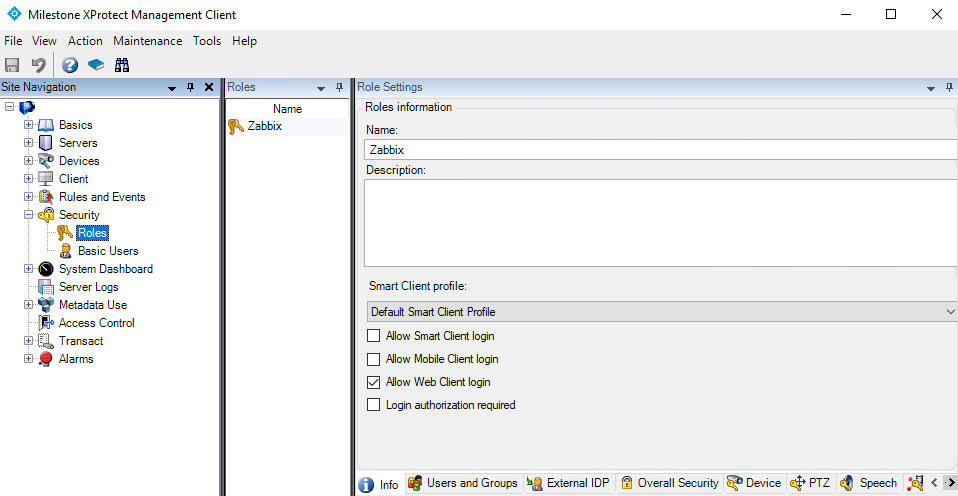Close the Site Navigation panel
Viewport: 958px width, 496px height.
(x=208, y=87)
